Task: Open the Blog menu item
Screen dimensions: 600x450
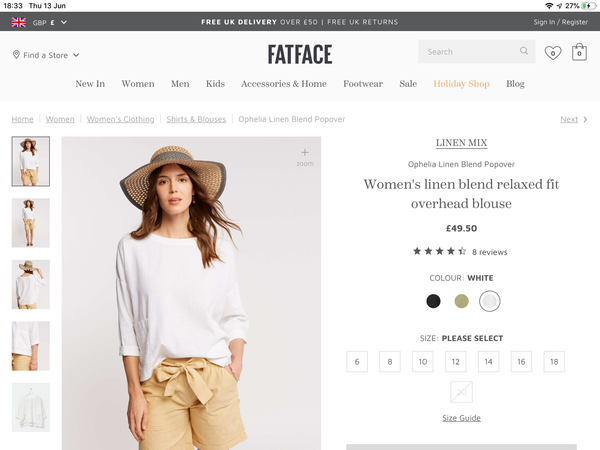Action: (515, 84)
